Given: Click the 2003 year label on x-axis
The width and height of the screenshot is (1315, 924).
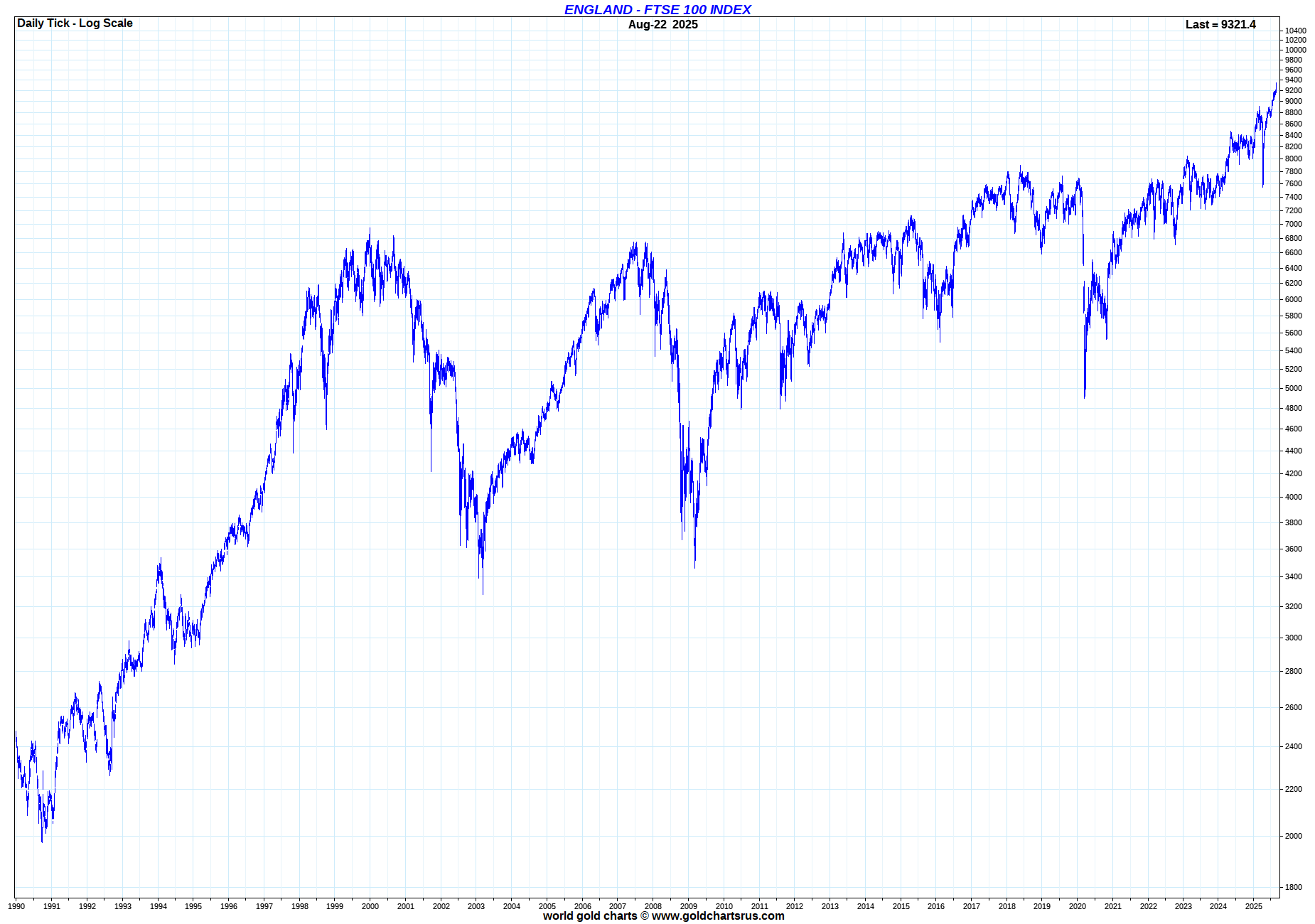Looking at the screenshot, I should [476, 906].
